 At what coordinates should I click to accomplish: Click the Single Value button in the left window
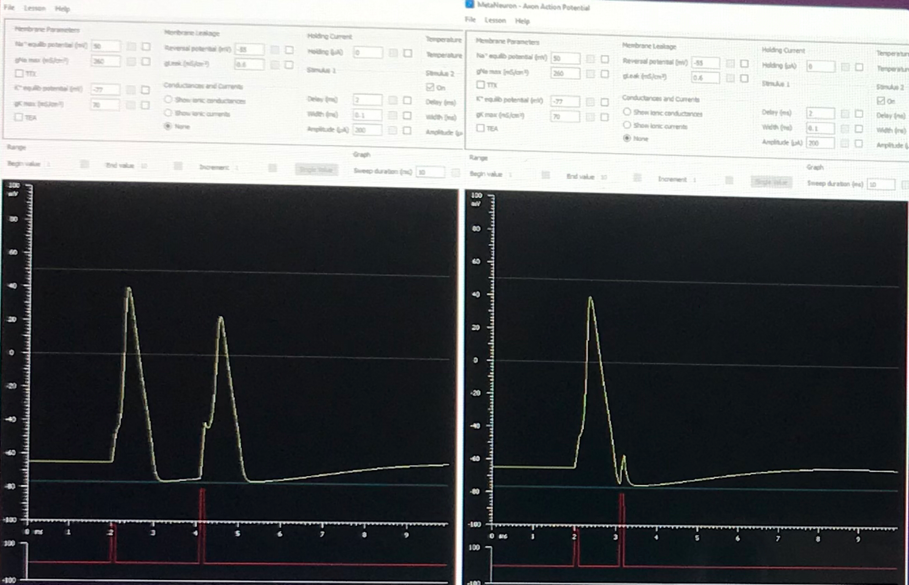pos(316,169)
